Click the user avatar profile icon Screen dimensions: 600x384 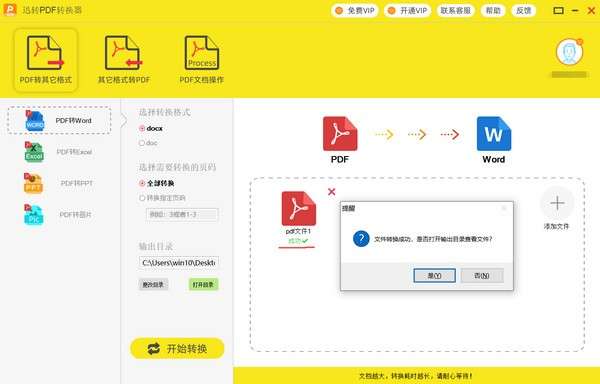tap(569, 52)
